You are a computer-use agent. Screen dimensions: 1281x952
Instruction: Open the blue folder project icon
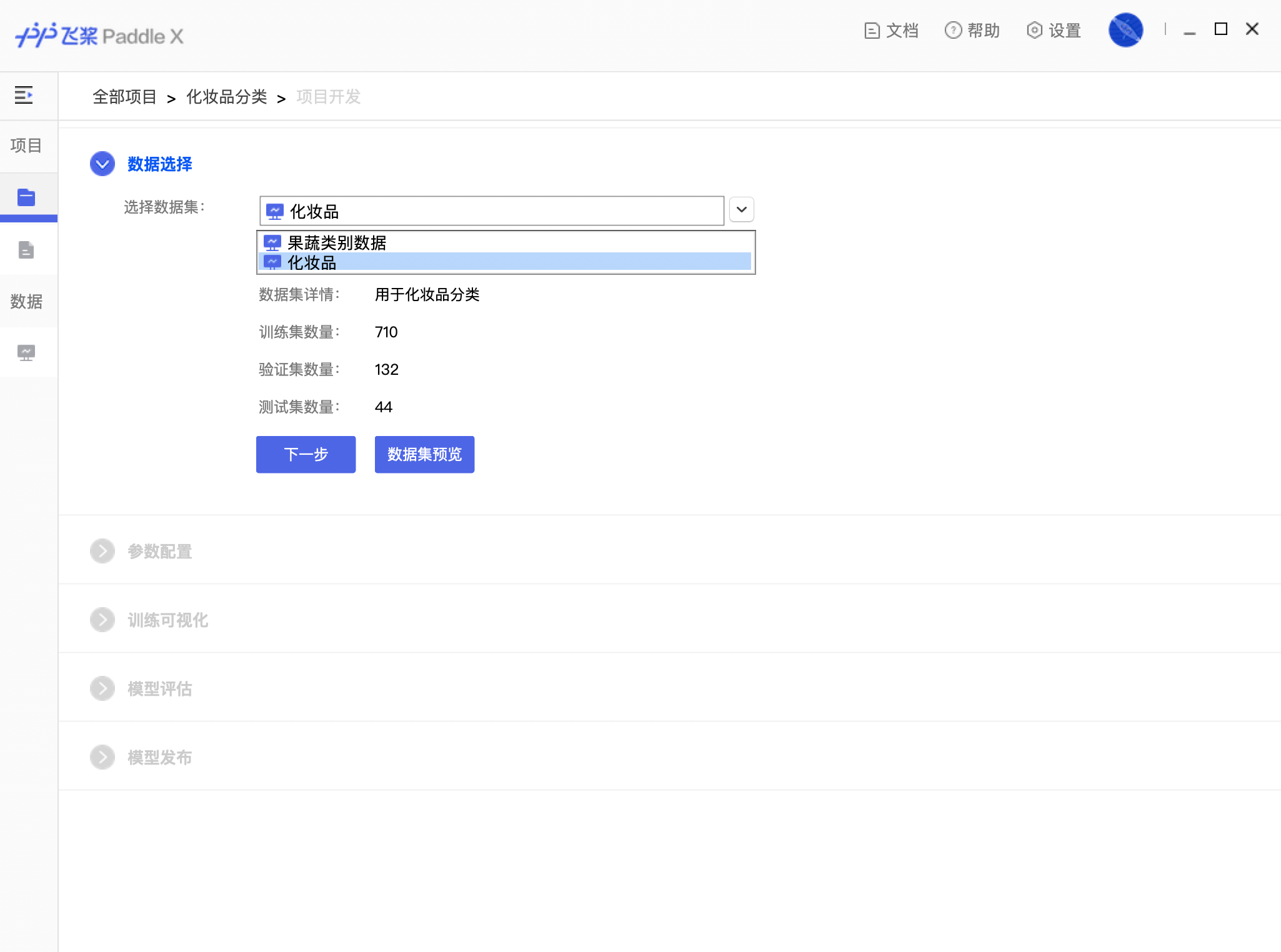tap(26, 197)
